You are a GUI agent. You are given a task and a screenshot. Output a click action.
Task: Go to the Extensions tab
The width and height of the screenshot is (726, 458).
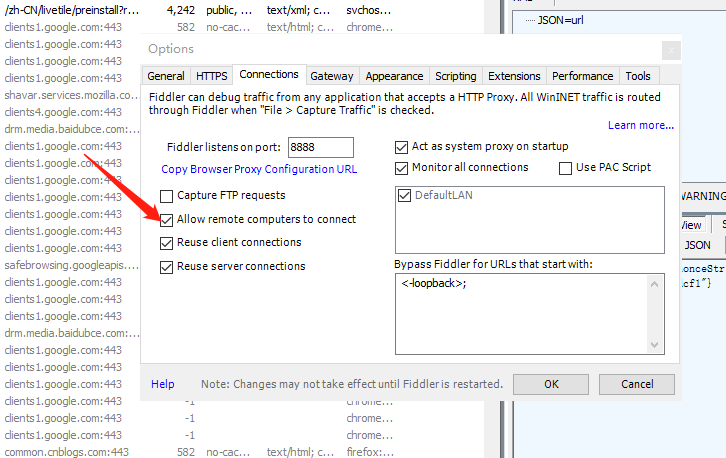click(514, 76)
